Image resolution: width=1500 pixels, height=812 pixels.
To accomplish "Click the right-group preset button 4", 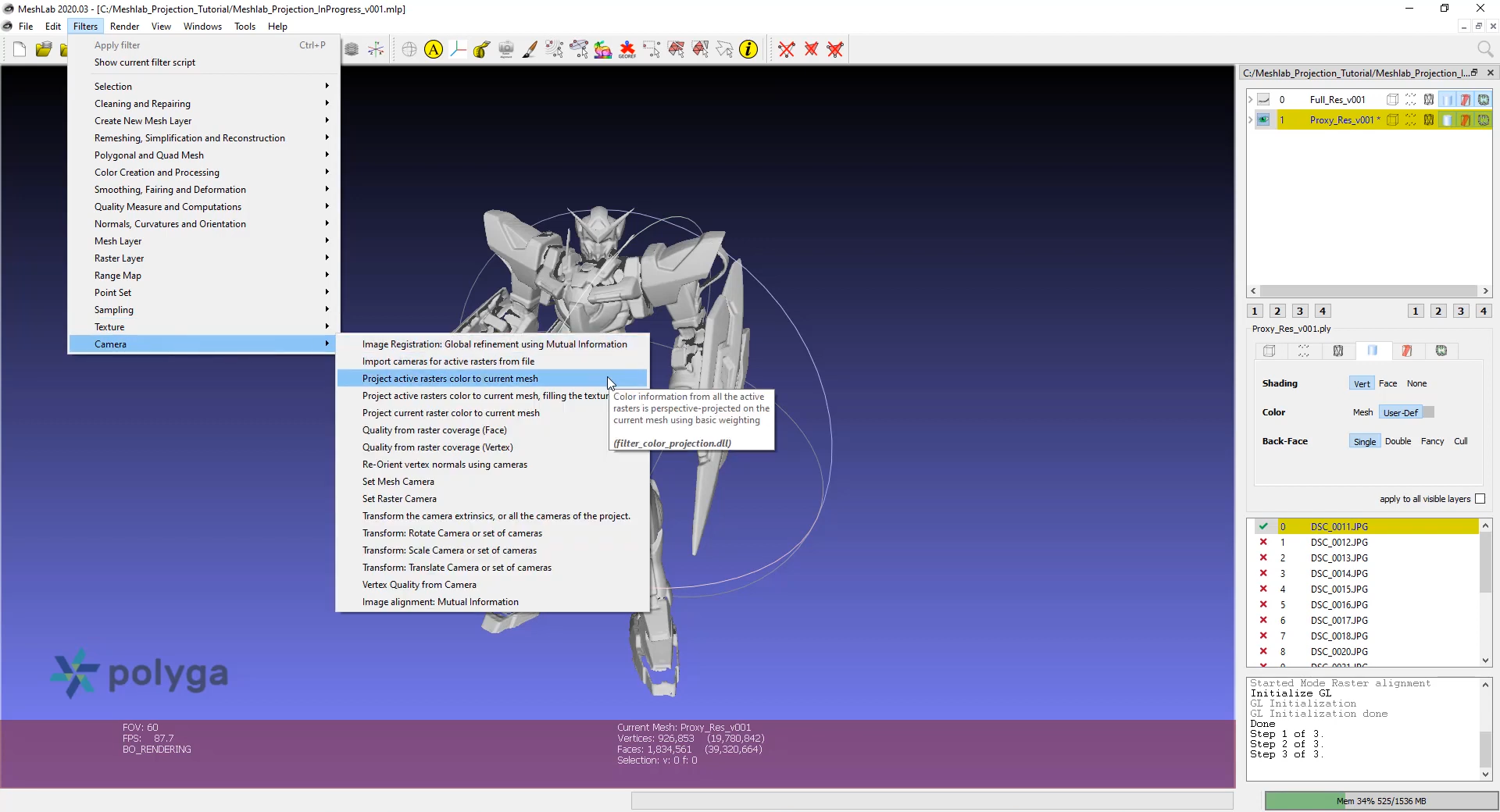I will 1484,311.
